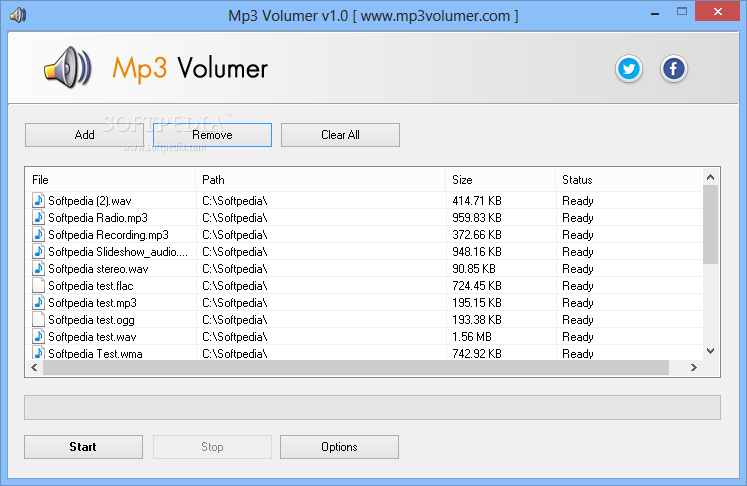This screenshot has width=747, height=486.
Task: Select file name Softpedia test.mp3
Action: [x=92, y=303]
